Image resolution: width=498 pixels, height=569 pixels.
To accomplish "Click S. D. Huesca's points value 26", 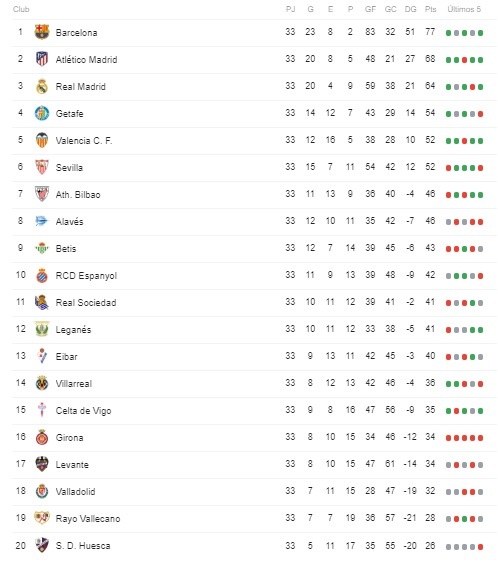I will tap(430, 546).
